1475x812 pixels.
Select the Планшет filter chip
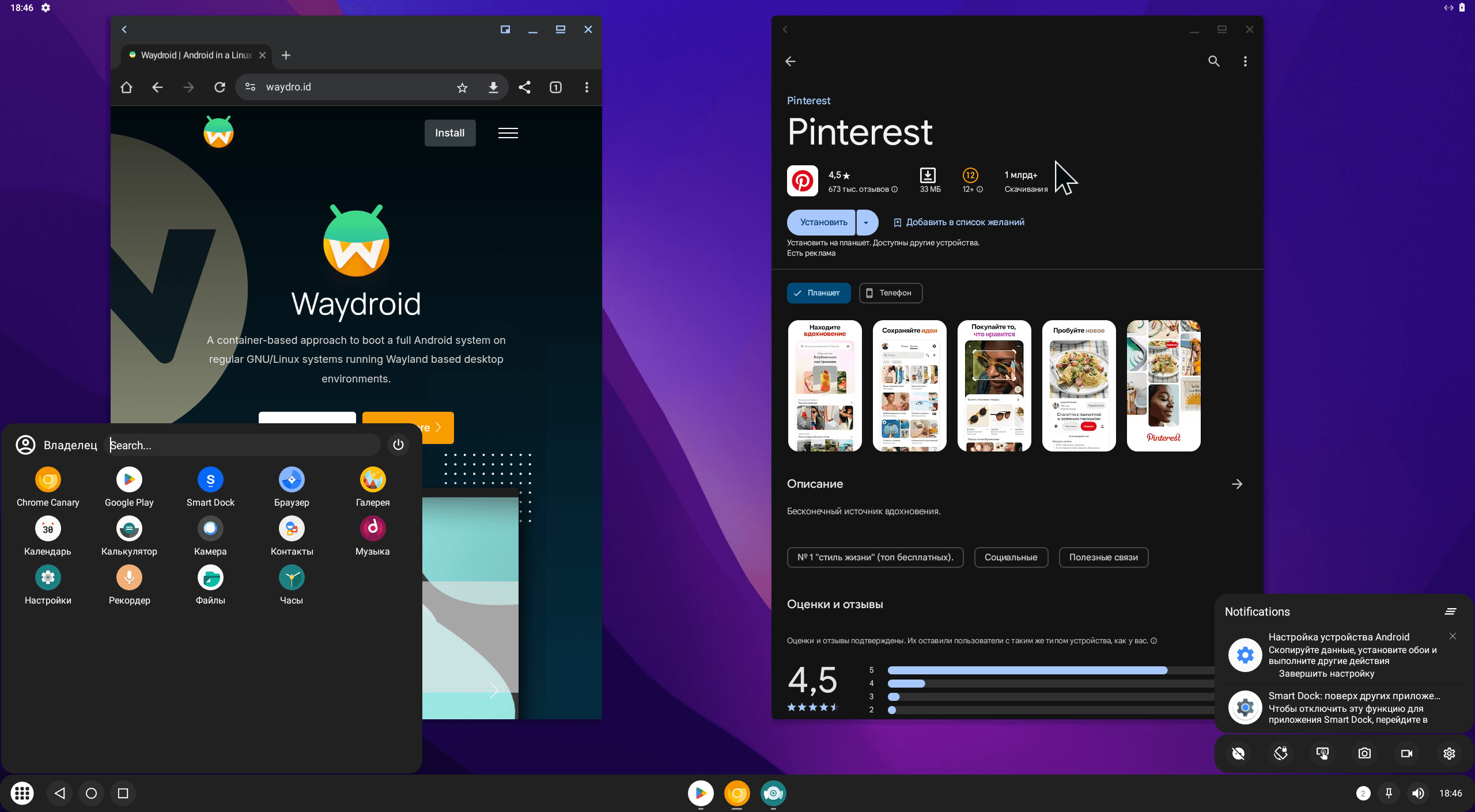pyautogui.click(x=818, y=293)
